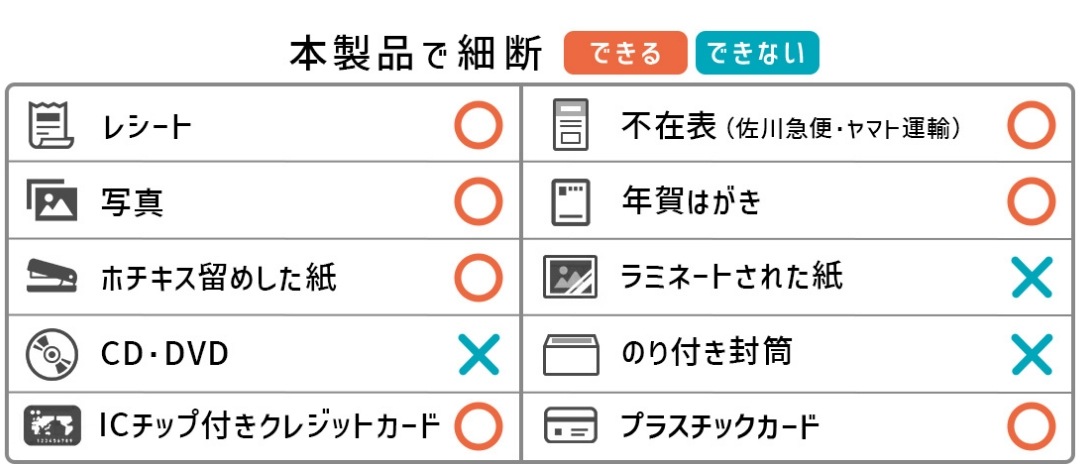The image size is (1080, 464).
Task: Click the blue X beside ラミネートされた紙
Action: pos(1031,277)
